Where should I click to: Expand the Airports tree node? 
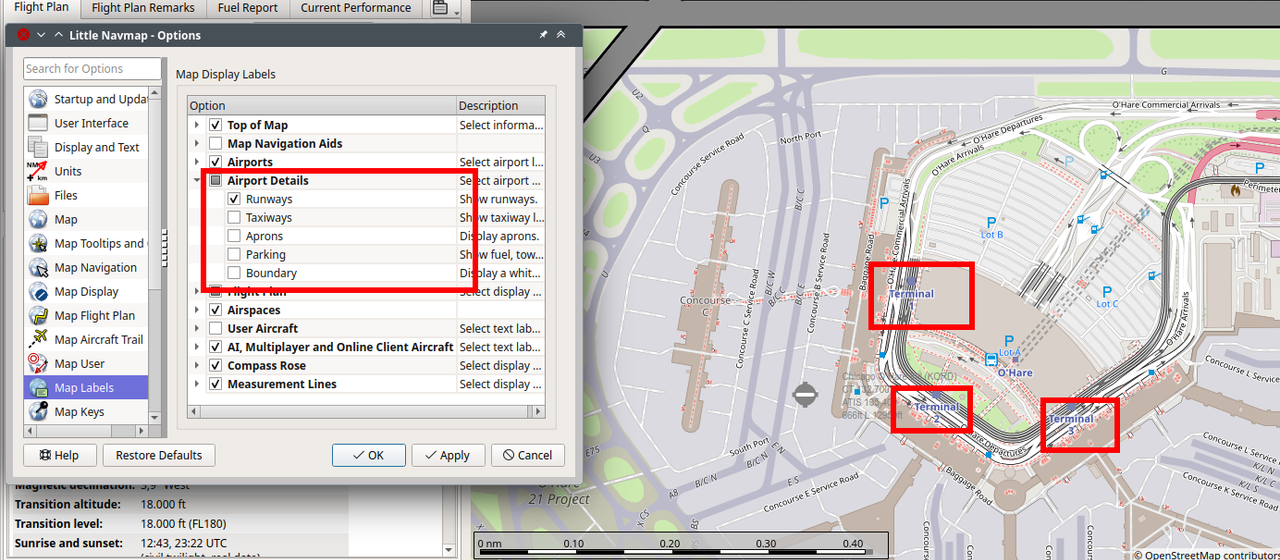coord(196,162)
